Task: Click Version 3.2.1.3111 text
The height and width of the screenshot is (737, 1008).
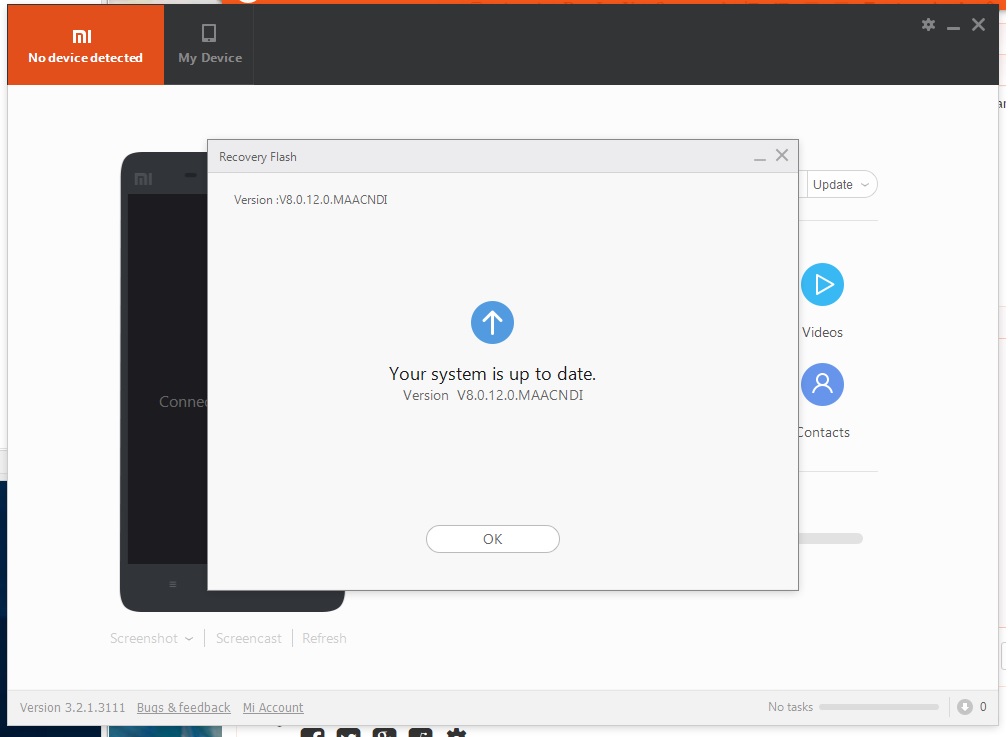Action: coord(73,707)
